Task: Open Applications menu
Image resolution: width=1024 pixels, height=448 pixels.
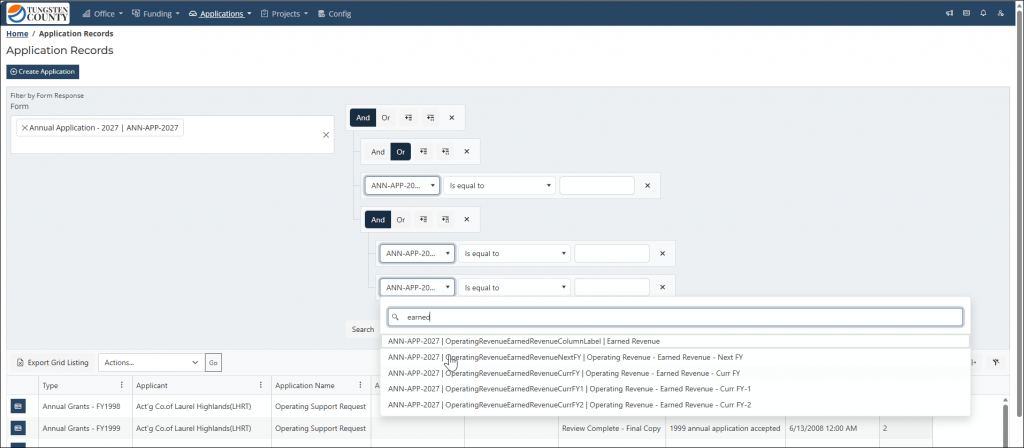Action: (220, 14)
